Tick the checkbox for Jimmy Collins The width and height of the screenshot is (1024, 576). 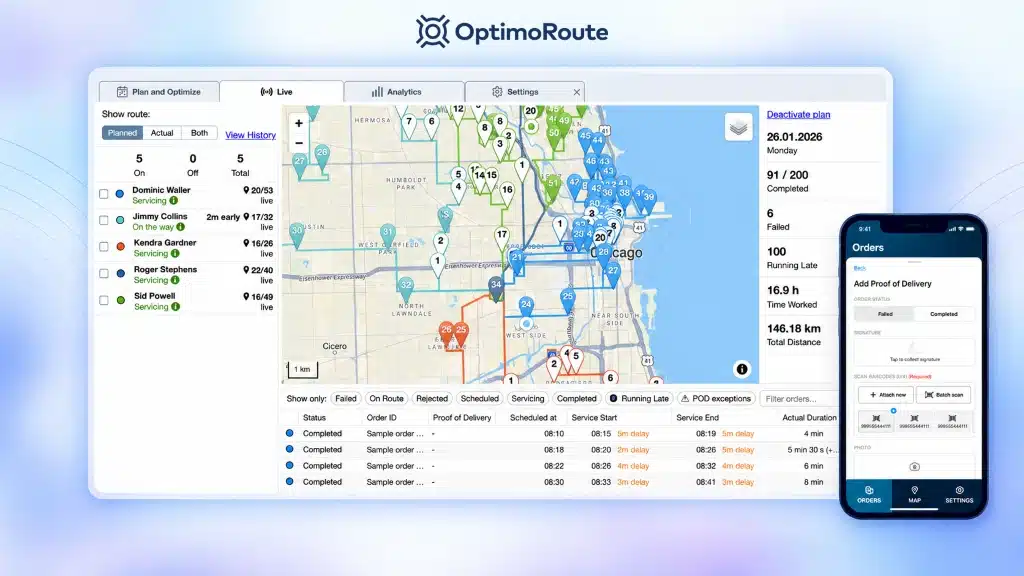coord(104,220)
